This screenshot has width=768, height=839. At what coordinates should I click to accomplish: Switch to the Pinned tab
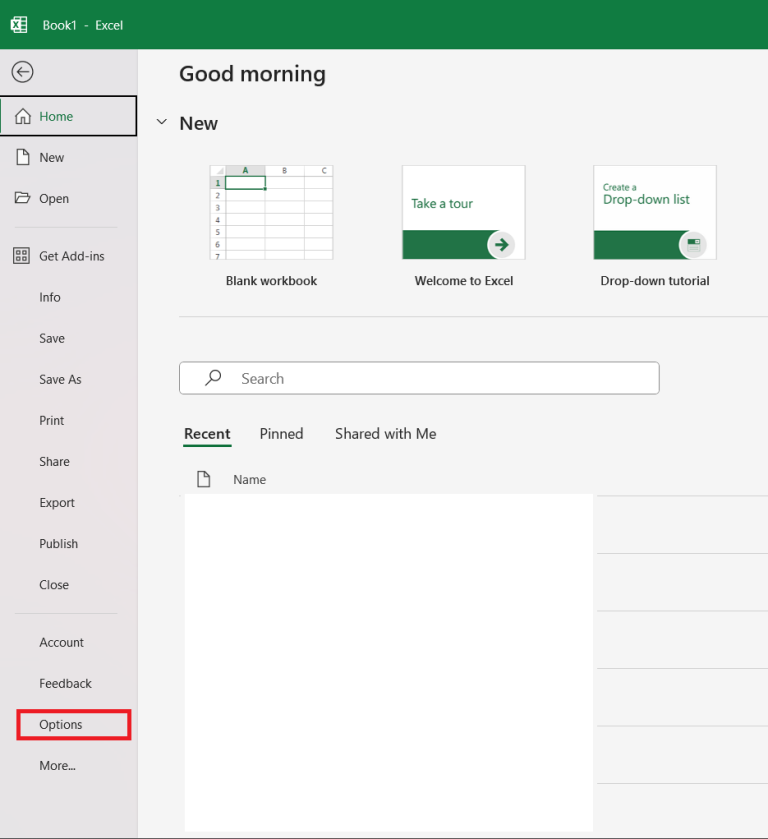click(281, 434)
